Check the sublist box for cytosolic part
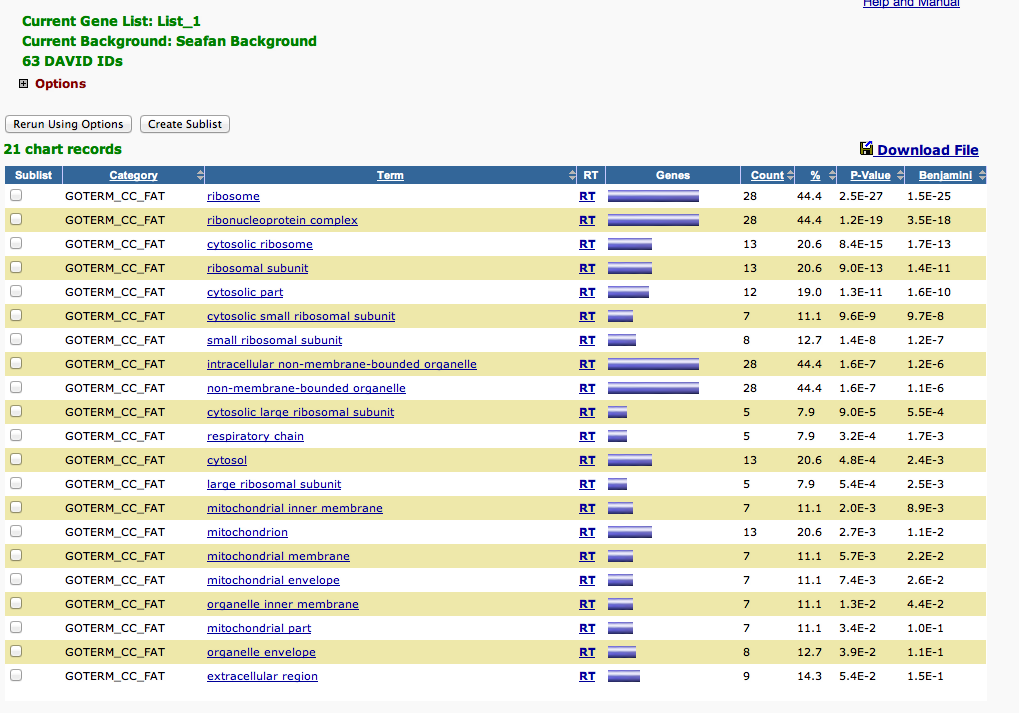Image resolution: width=1019 pixels, height=713 pixels. 16,291
